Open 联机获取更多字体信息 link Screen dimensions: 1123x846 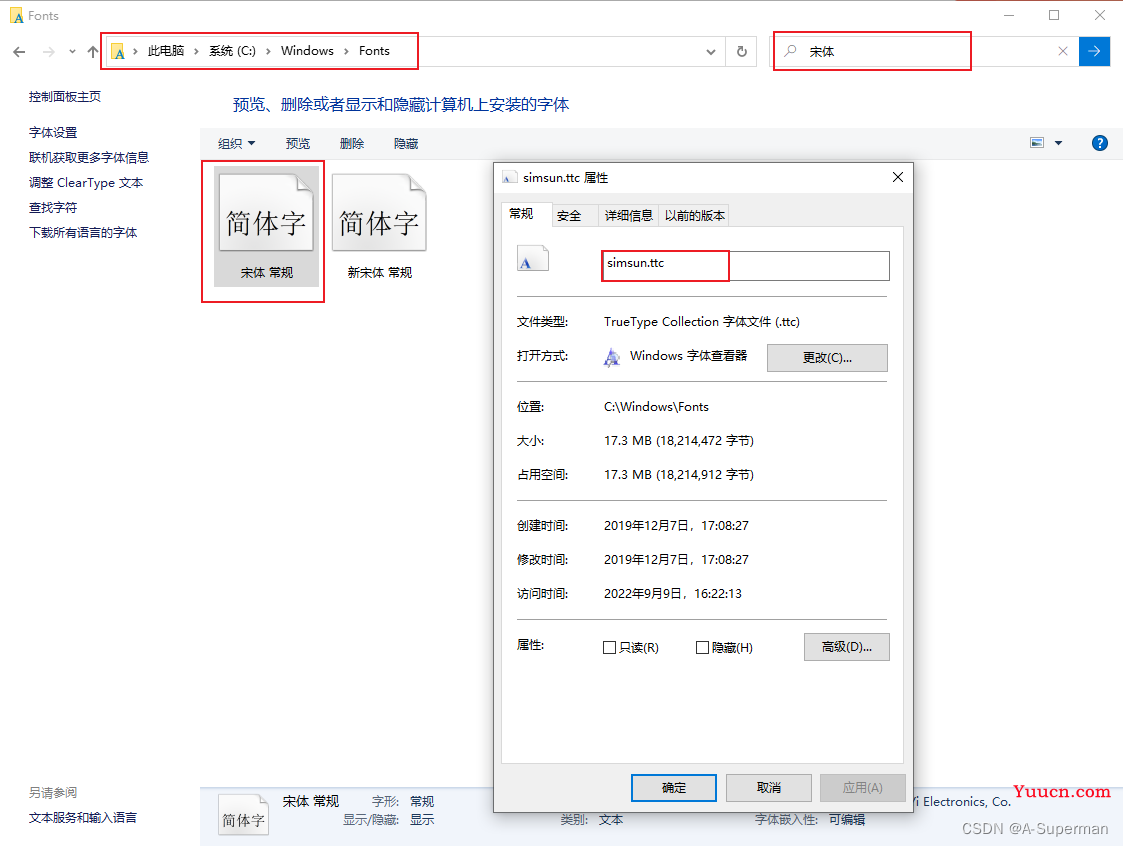[89, 158]
